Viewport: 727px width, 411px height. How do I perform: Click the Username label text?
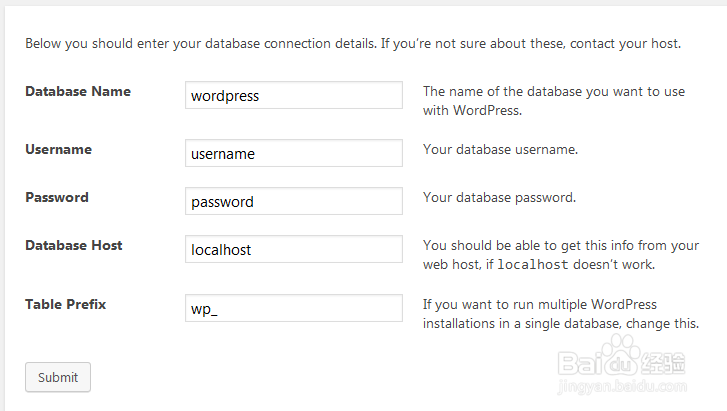tap(58, 149)
